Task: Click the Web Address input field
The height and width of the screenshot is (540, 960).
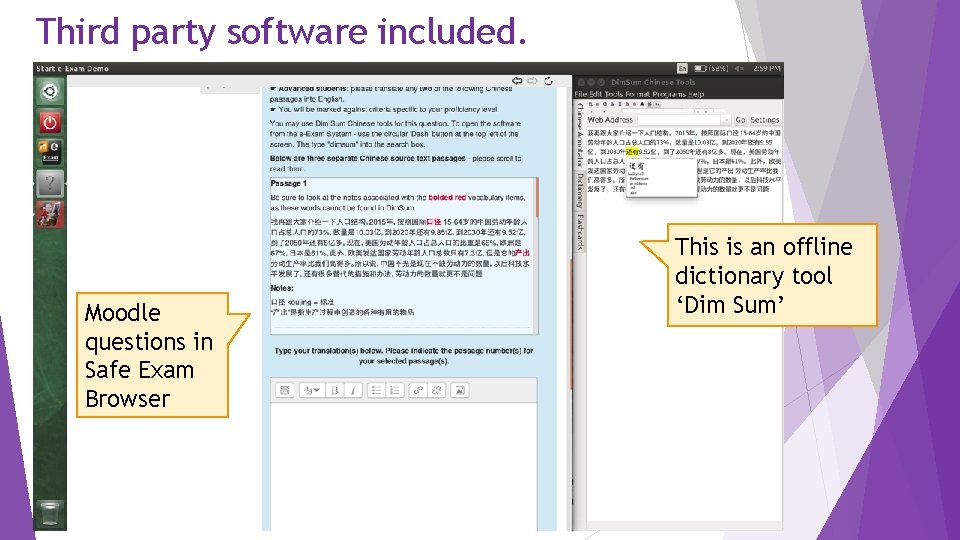Action: (x=678, y=120)
